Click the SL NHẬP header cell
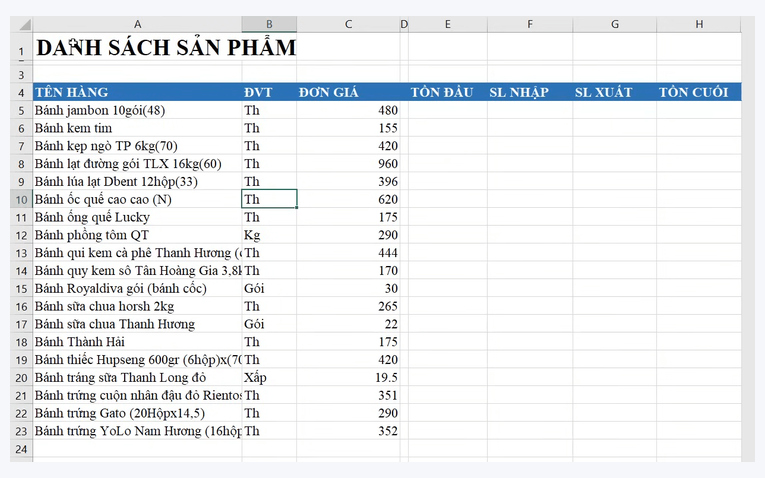765x478 pixels. (x=530, y=92)
